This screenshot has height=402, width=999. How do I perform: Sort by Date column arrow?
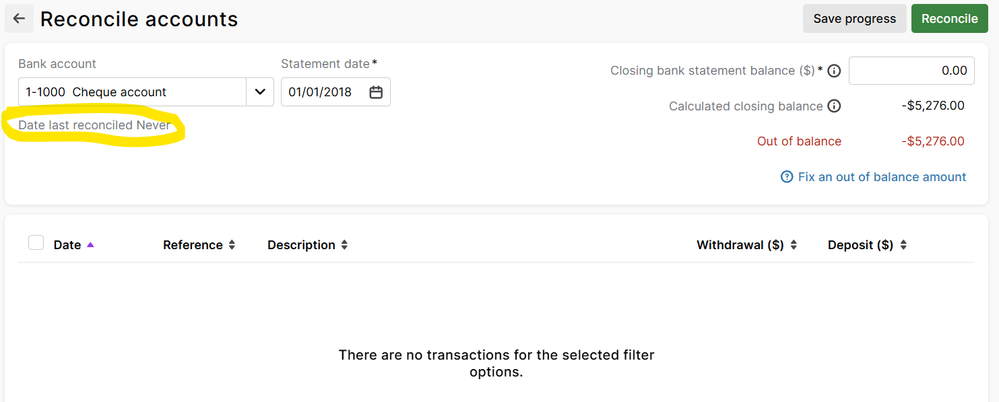[x=91, y=245]
